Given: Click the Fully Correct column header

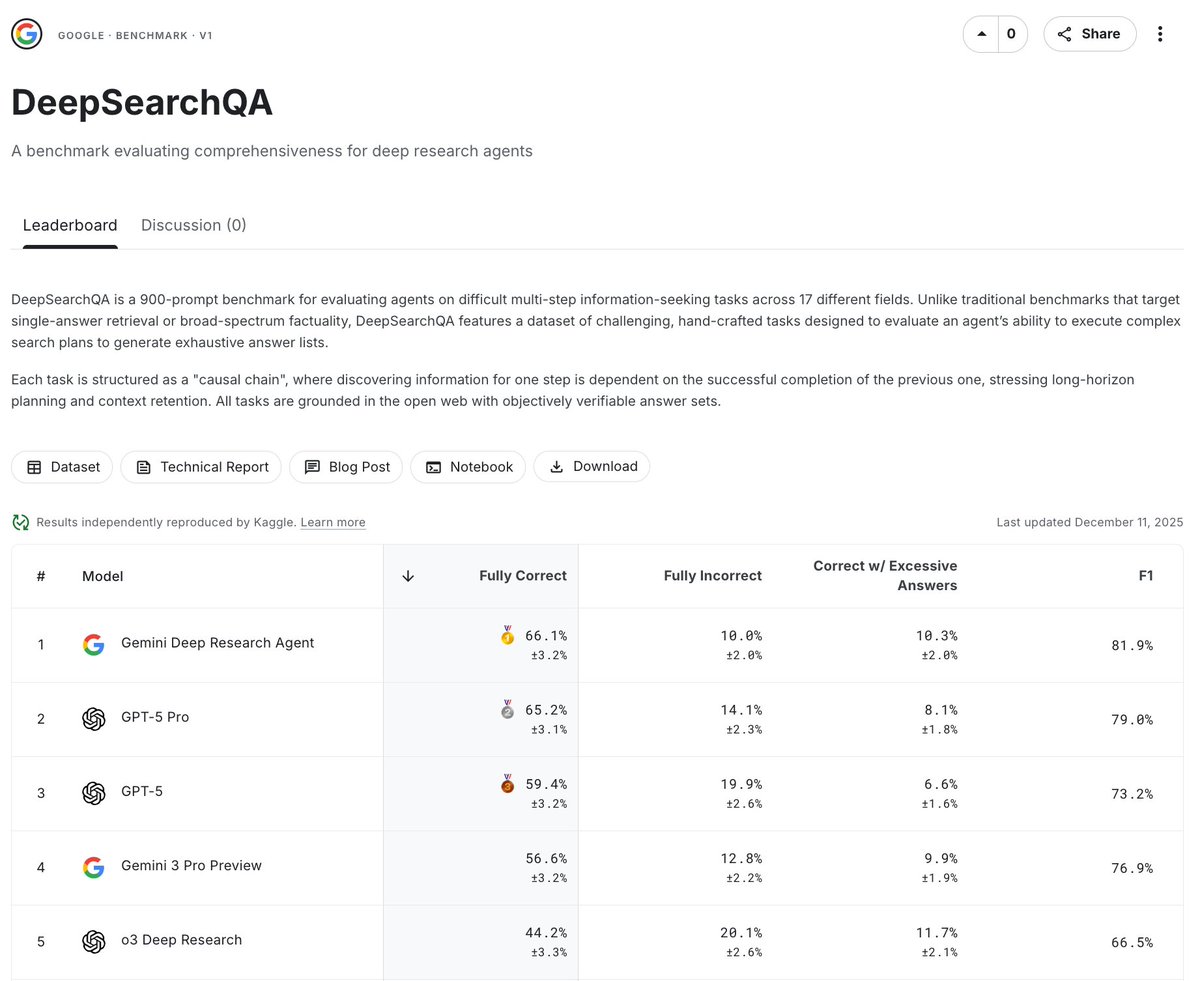Looking at the screenshot, I should coord(523,576).
